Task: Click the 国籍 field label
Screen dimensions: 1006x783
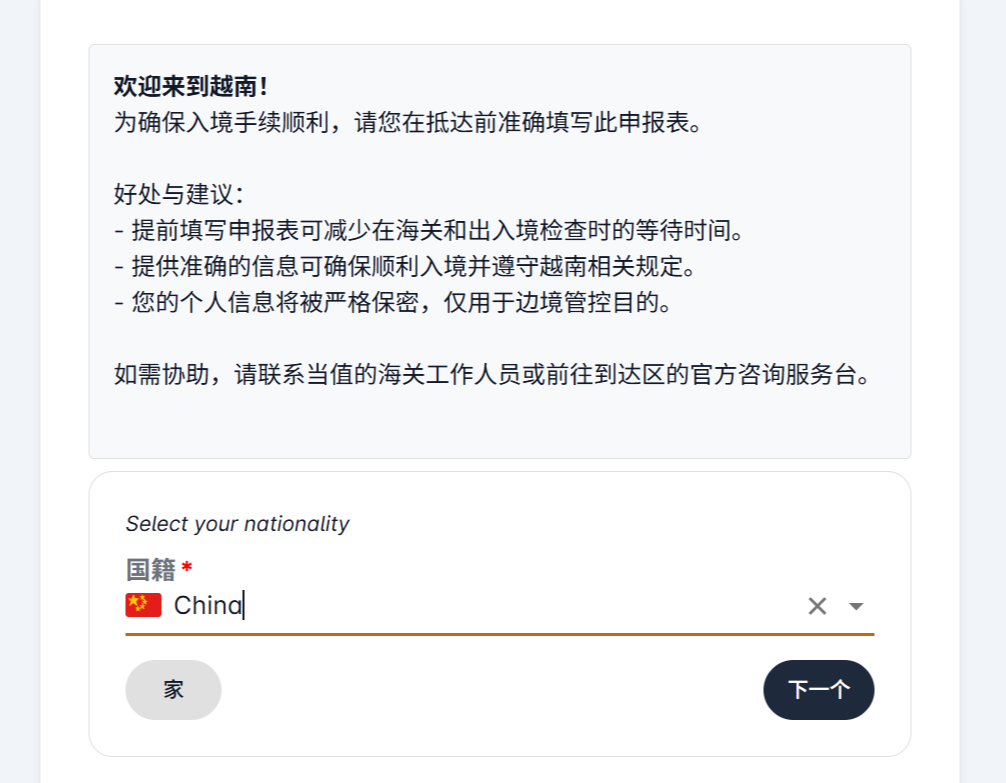Action: (x=151, y=570)
